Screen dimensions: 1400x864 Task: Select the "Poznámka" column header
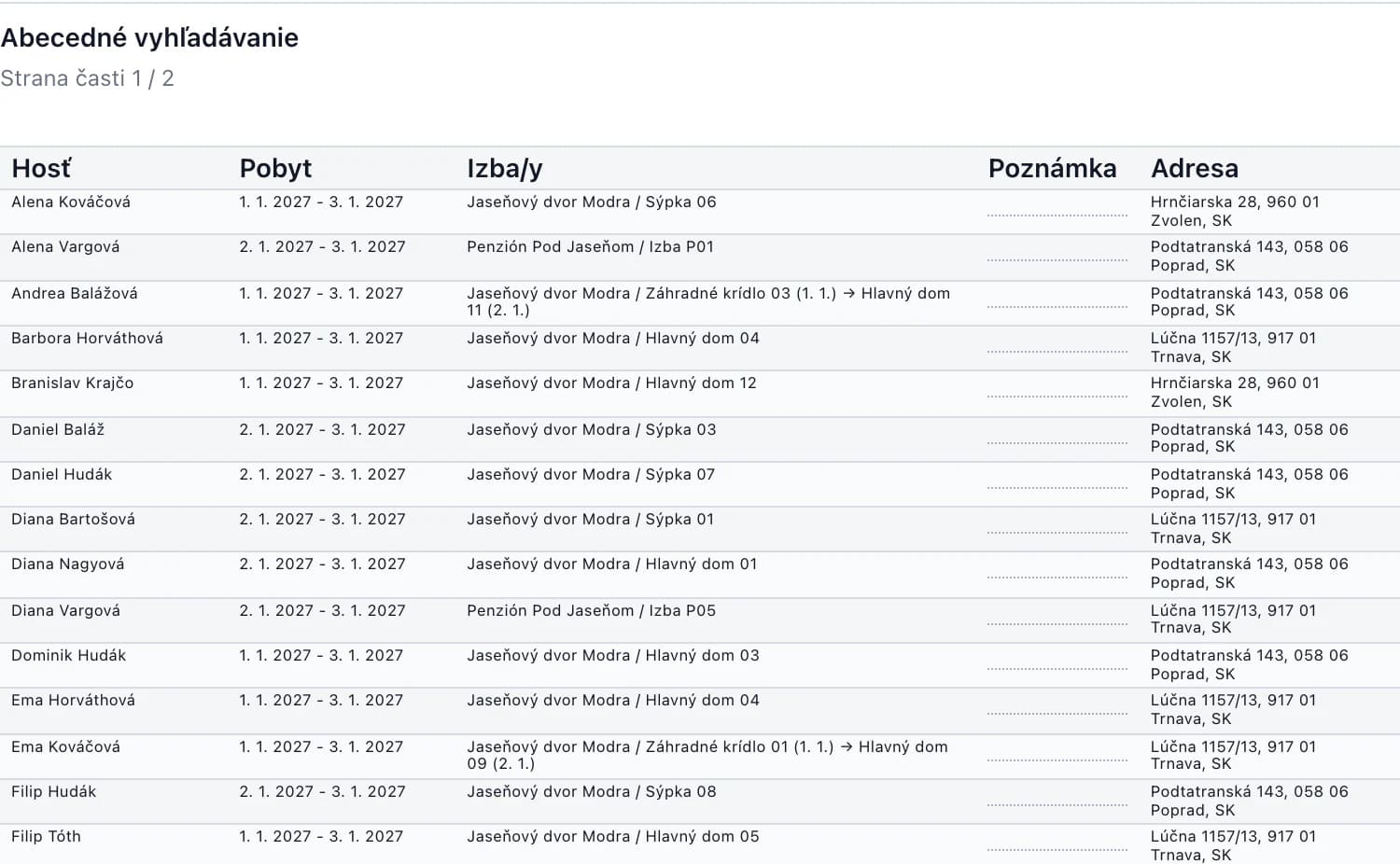[1052, 168]
